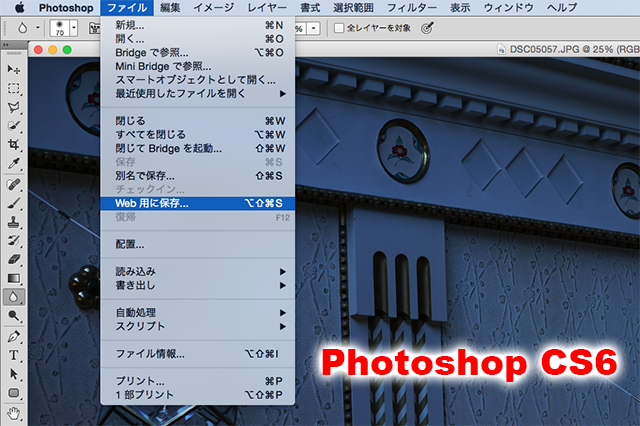Select the Eraser tool
This screenshot has width=640, height=426.
tap(13, 260)
